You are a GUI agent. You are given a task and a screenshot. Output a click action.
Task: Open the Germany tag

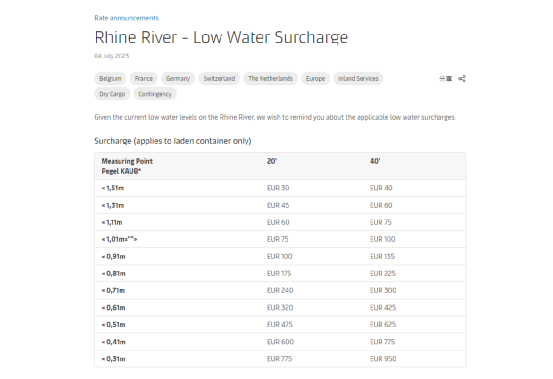pyautogui.click(x=178, y=78)
